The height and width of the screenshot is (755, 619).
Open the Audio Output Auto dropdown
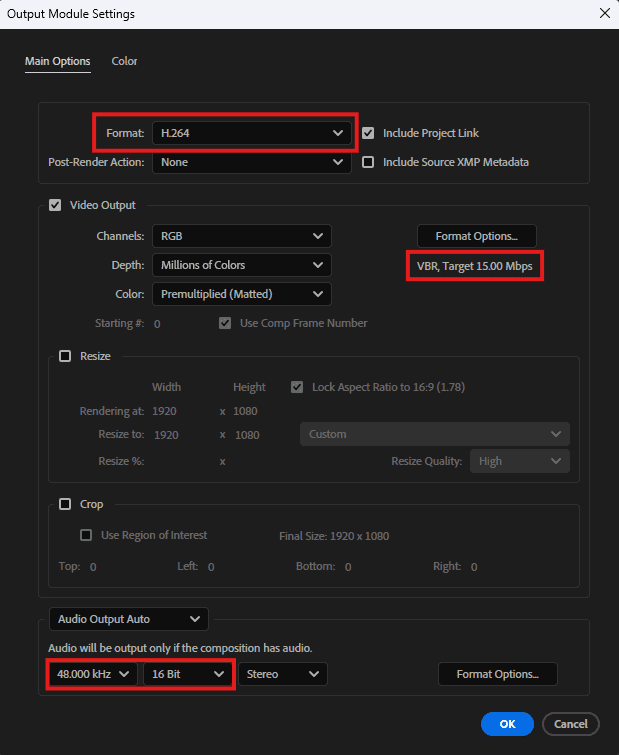pos(128,620)
